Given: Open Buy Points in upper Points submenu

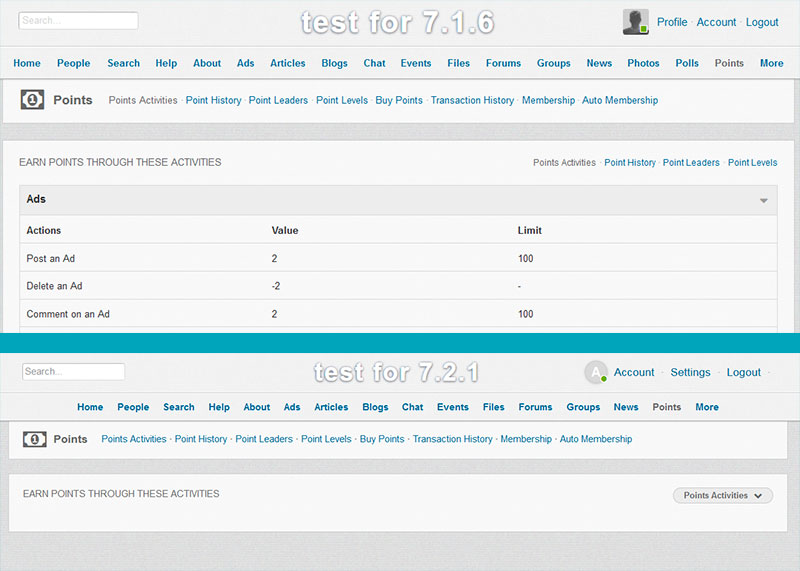Looking at the screenshot, I should click(x=399, y=100).
